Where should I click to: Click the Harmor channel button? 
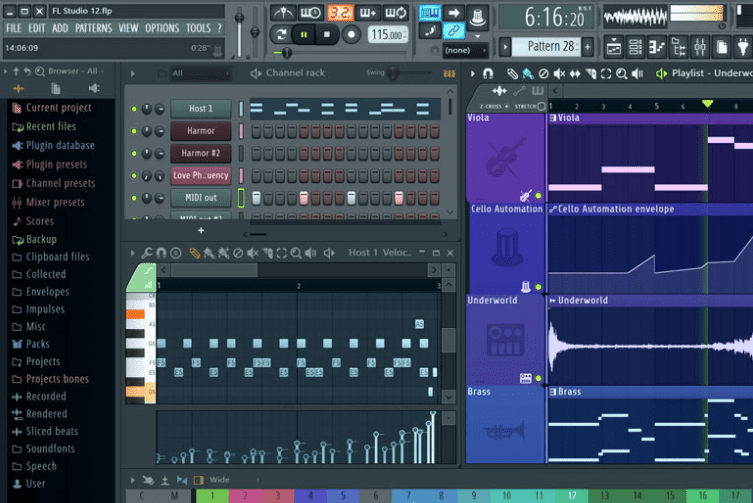tap(201, 131)
